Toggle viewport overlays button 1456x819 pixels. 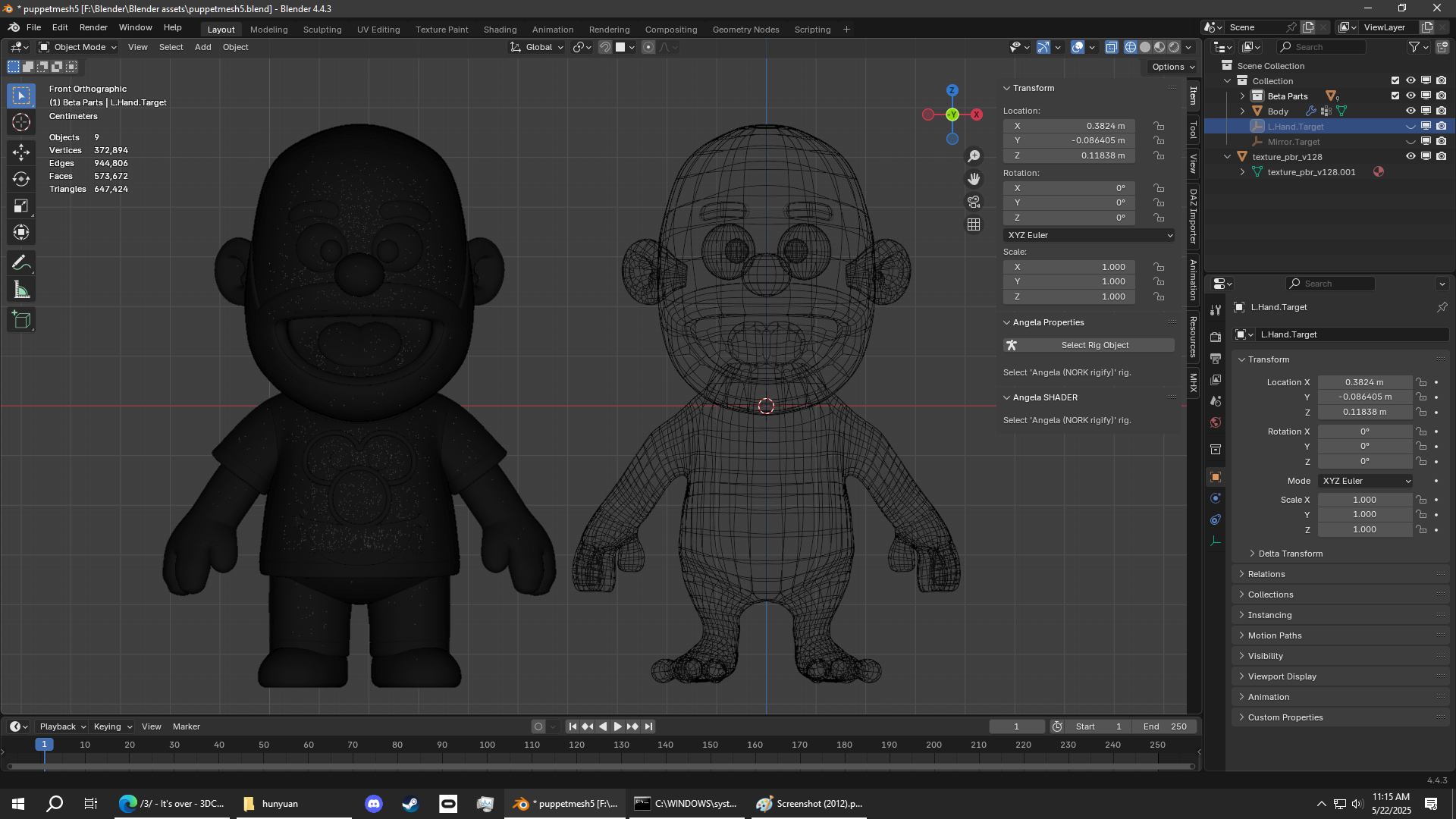1078,47
